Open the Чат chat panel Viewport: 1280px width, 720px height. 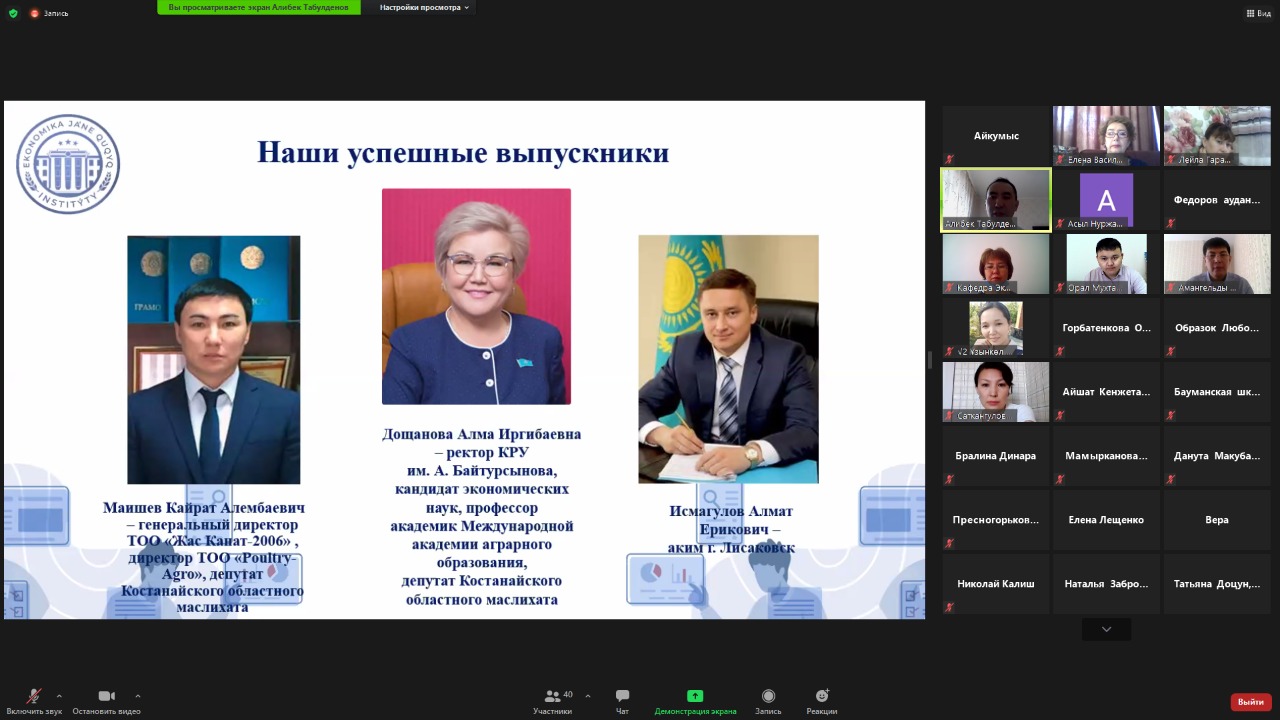pyautogui.click(x=622, y=702)
